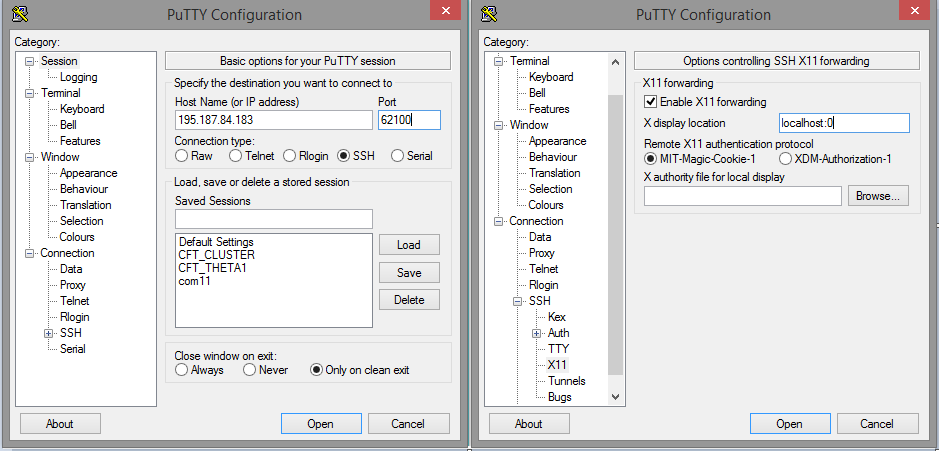Image resolution: width=939 pixels, height=451 pixels.
Task: Open TTY category in right window
Action: point(558,349)
